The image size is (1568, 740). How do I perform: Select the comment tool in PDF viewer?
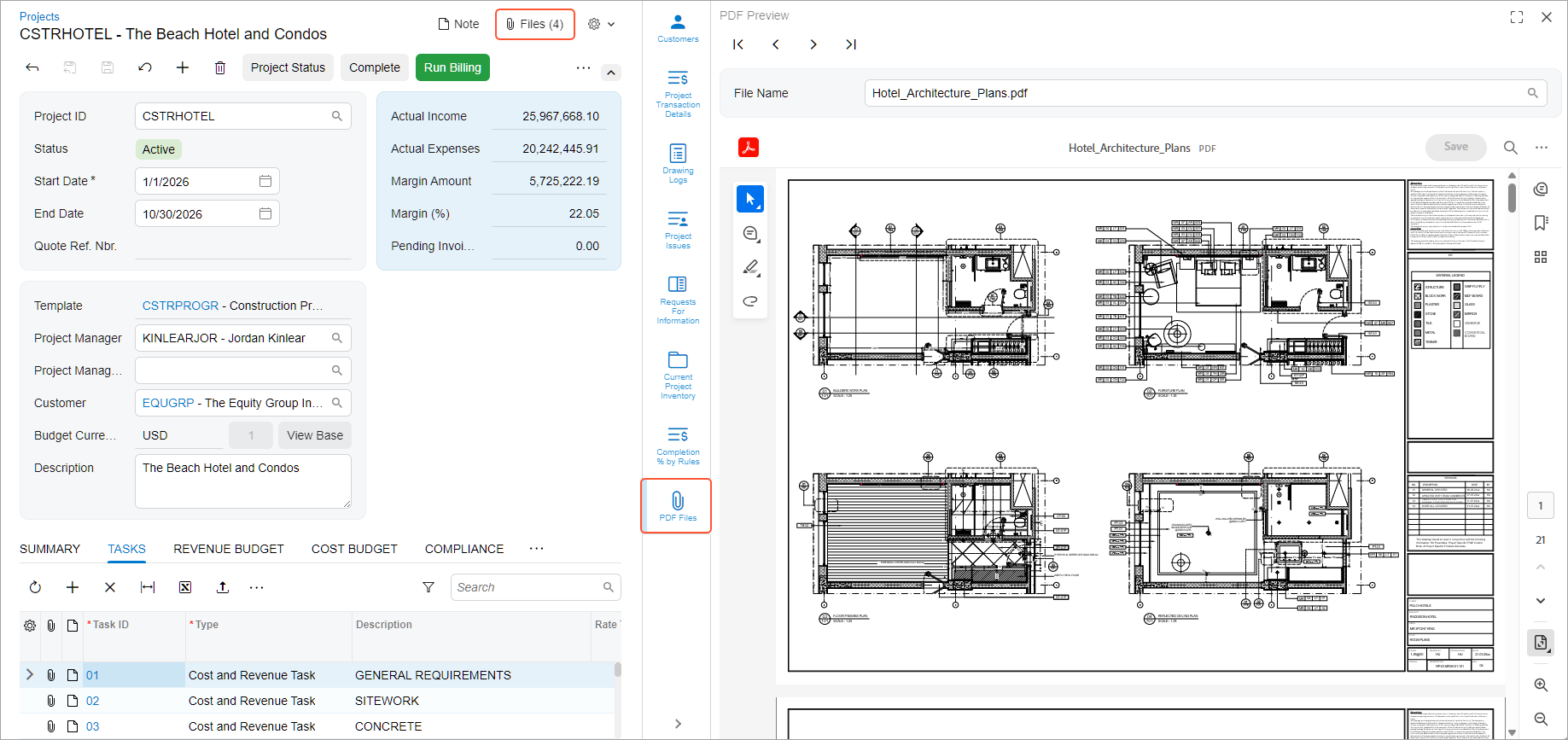point(750,233)
